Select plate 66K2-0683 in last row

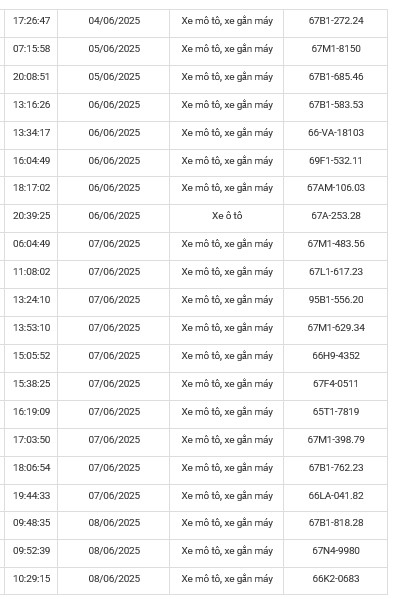pos(336,578)
